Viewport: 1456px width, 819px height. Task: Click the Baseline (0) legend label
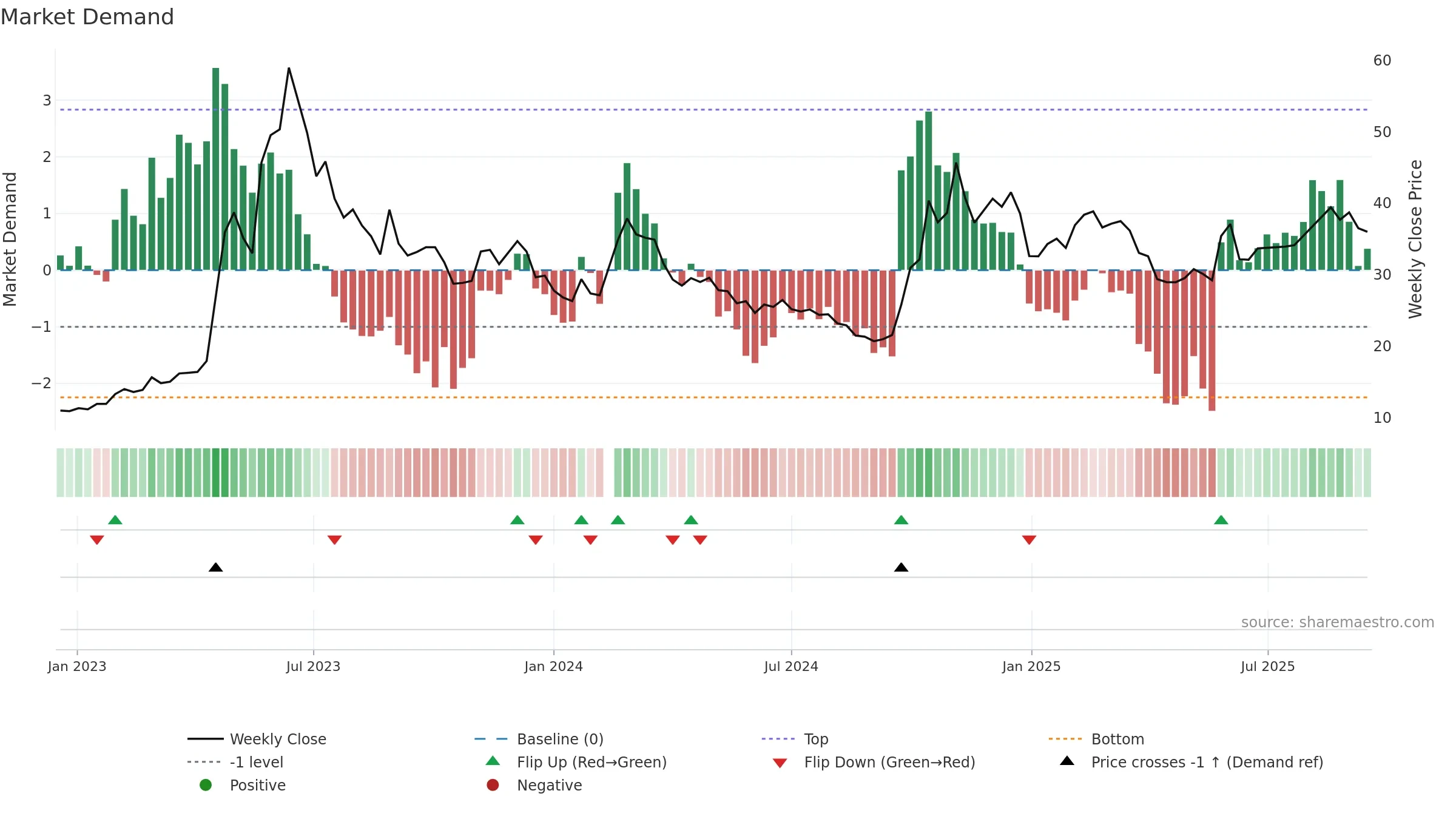click(x=561, y=740)
